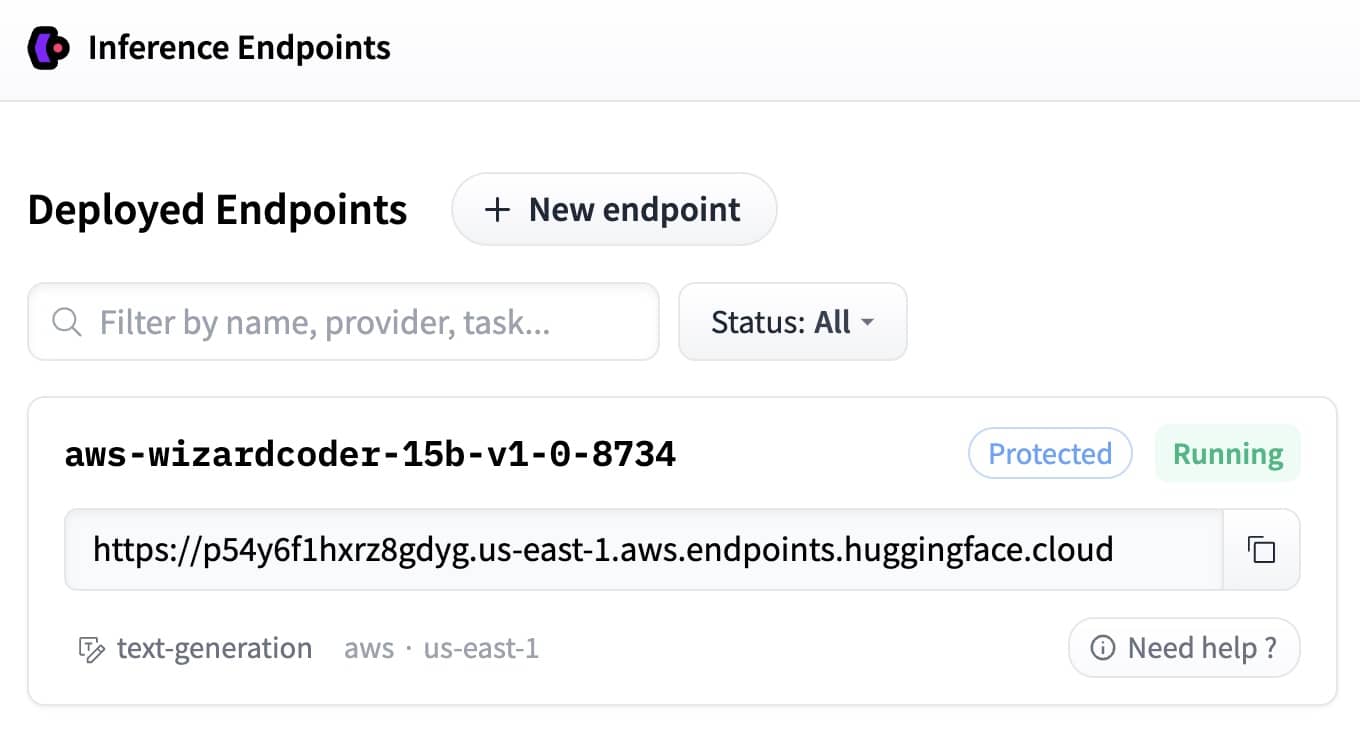Toggle the Status filter from All
This screenshot has height=750, width=1360.
[792, 322]
